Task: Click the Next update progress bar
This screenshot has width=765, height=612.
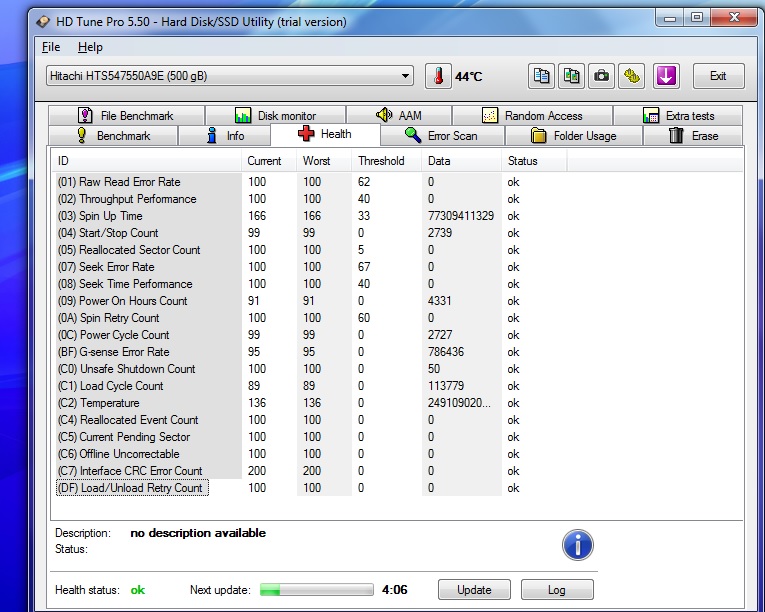Action: (x=317, y=590)
